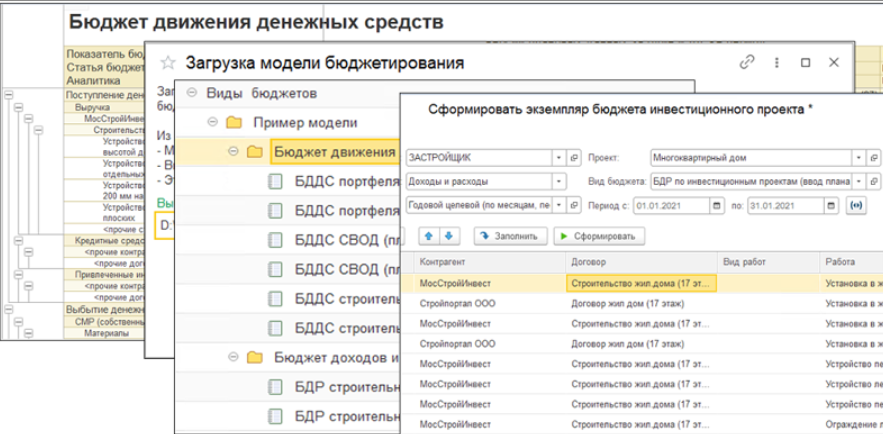The image size is (883, 434).
Task: Close the Загрузка модели бюджетирования window
Action: 834,62
